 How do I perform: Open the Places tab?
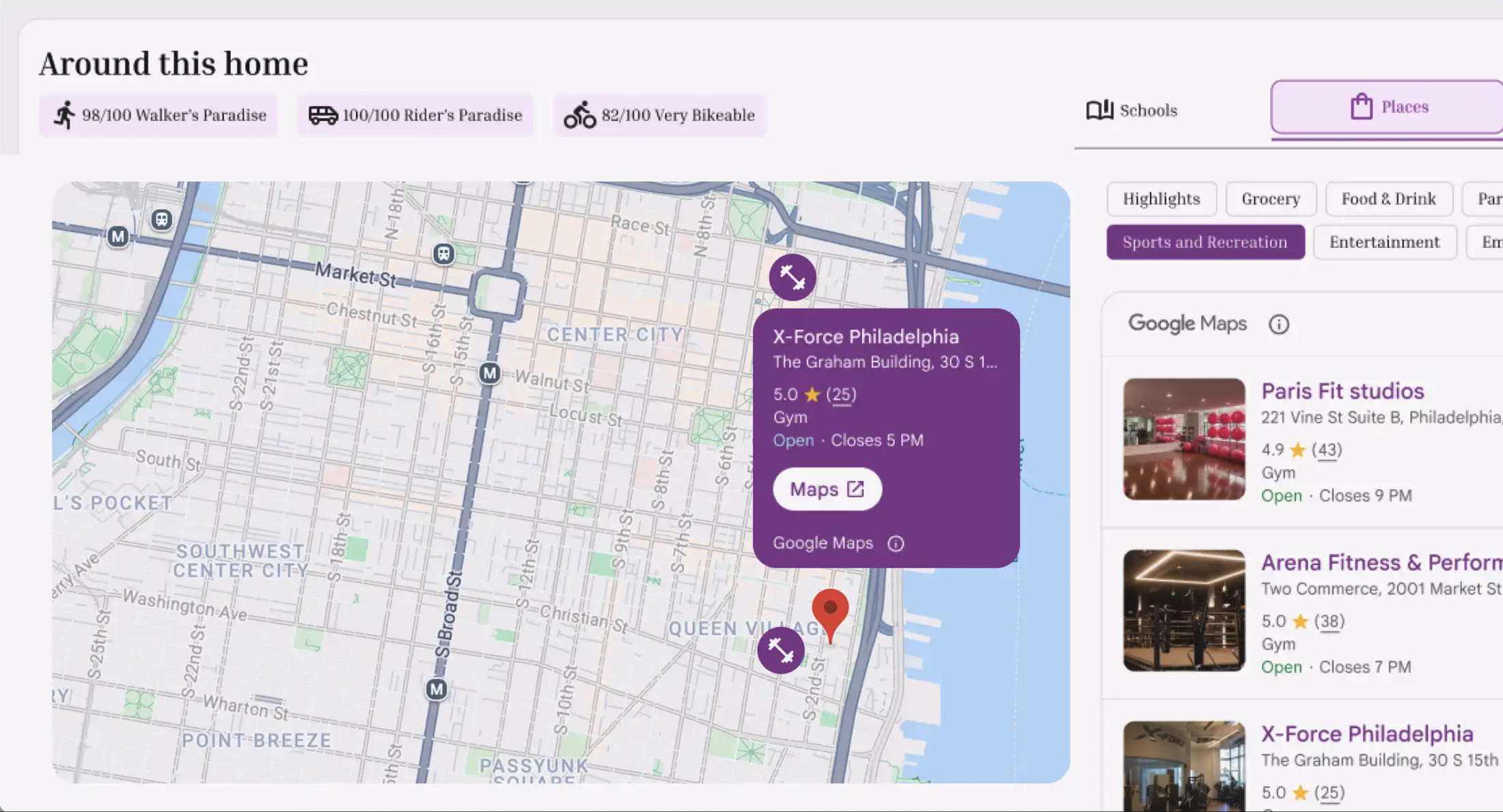pos(1387,107)
